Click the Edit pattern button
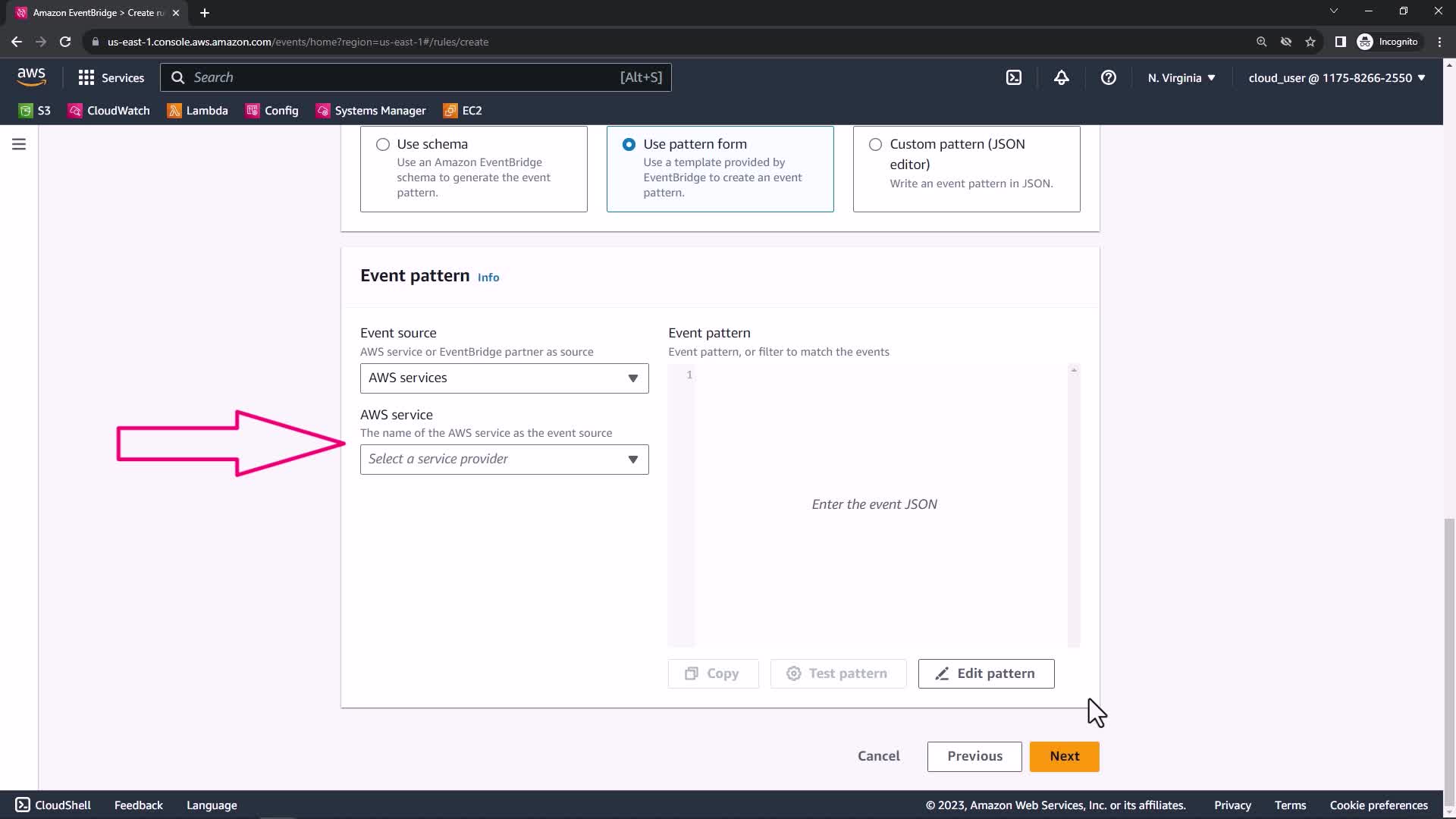1456x819 pixels. (986, 673)
